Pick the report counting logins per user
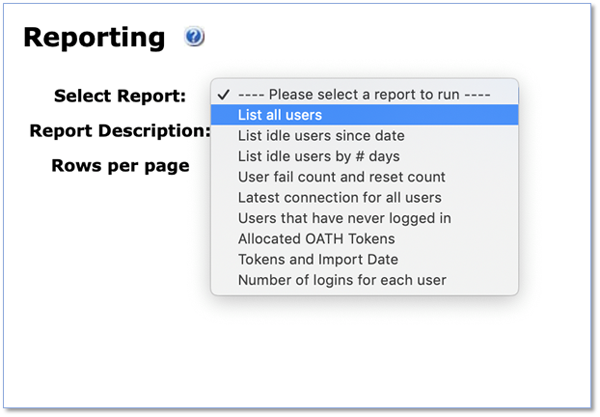Viewport: 600px width, 417px height. [x=364, y=280]
